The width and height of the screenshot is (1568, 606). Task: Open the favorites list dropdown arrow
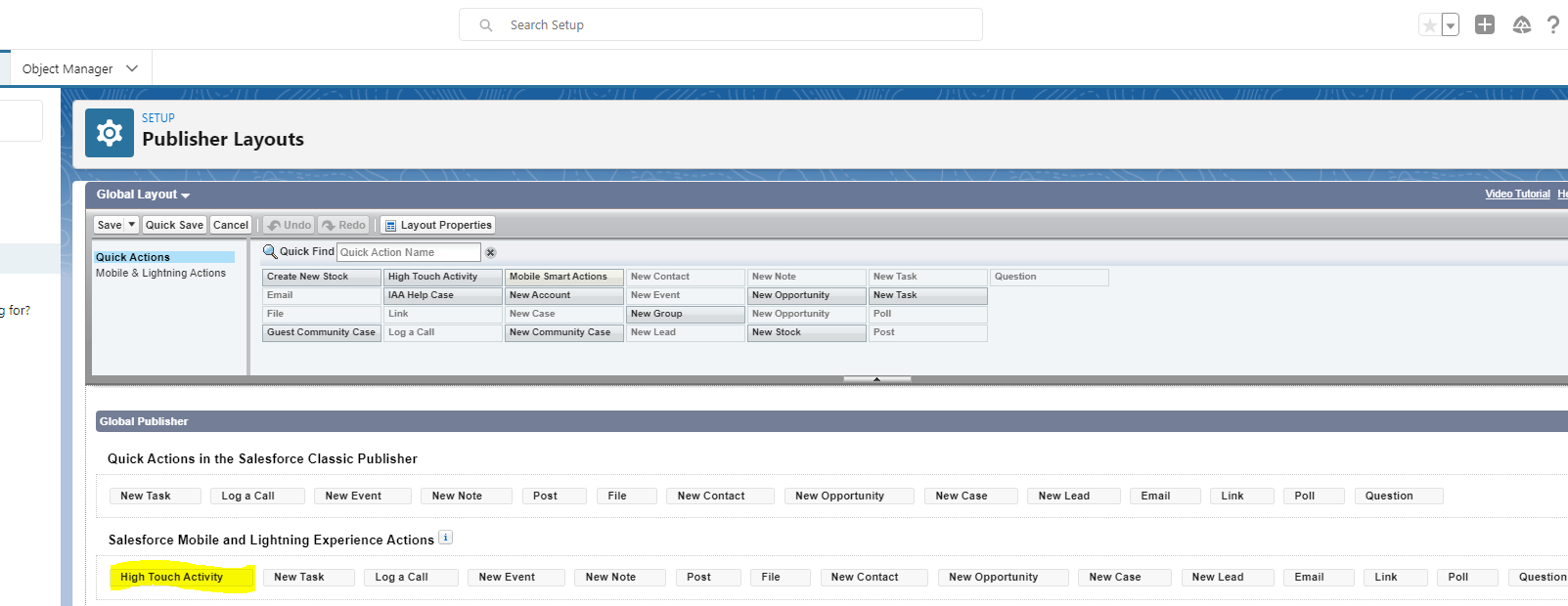click(x=1451, y=26)
